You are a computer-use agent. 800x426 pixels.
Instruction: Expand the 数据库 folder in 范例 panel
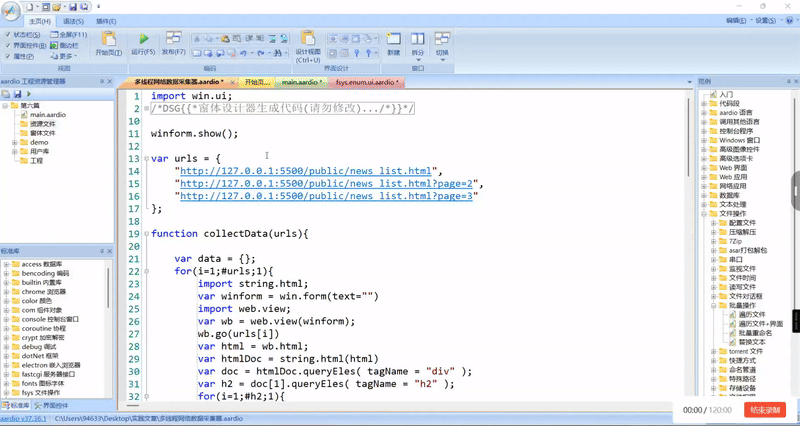(x=704, y=195)
